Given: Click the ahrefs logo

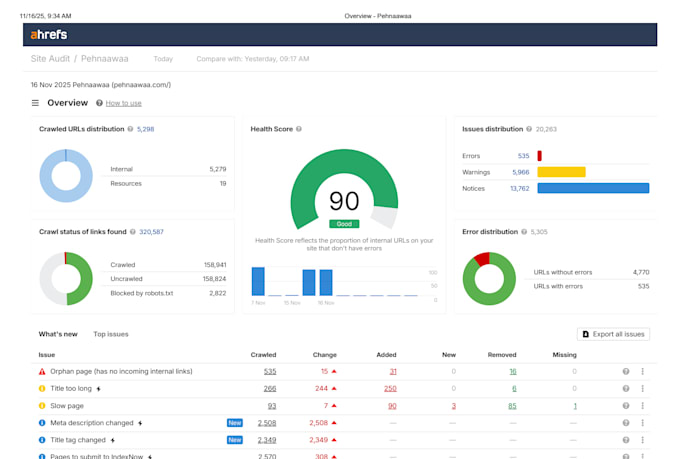Looking at the screenshot, I should click(49, 35).
